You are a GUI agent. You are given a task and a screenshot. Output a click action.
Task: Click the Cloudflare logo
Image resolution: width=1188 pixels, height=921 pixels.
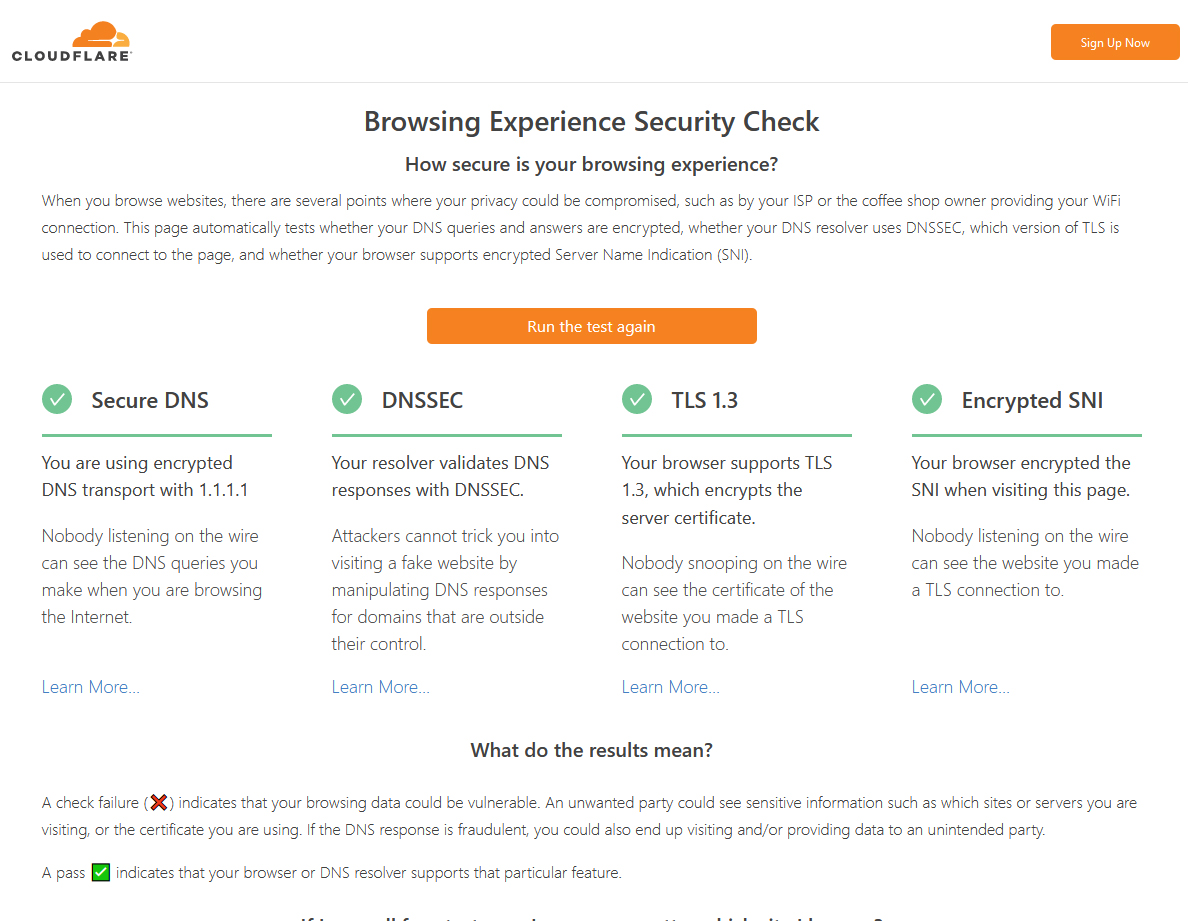[x=72, y=42]
